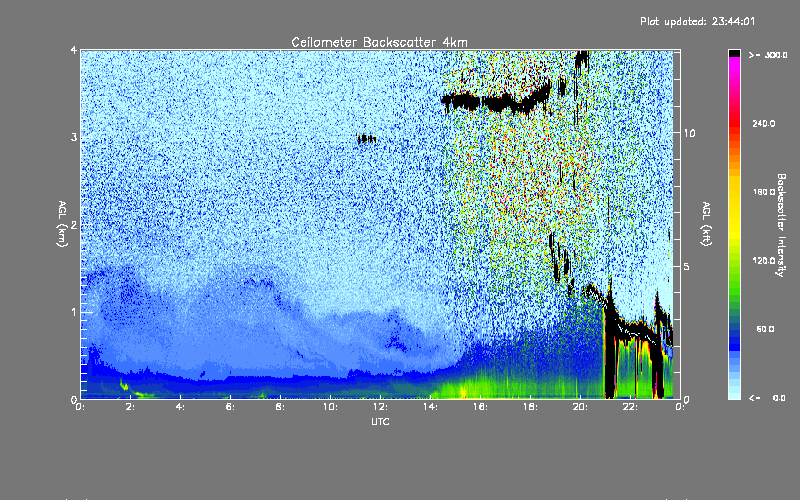Click the "180.0" colorbar value

(764, 192)
